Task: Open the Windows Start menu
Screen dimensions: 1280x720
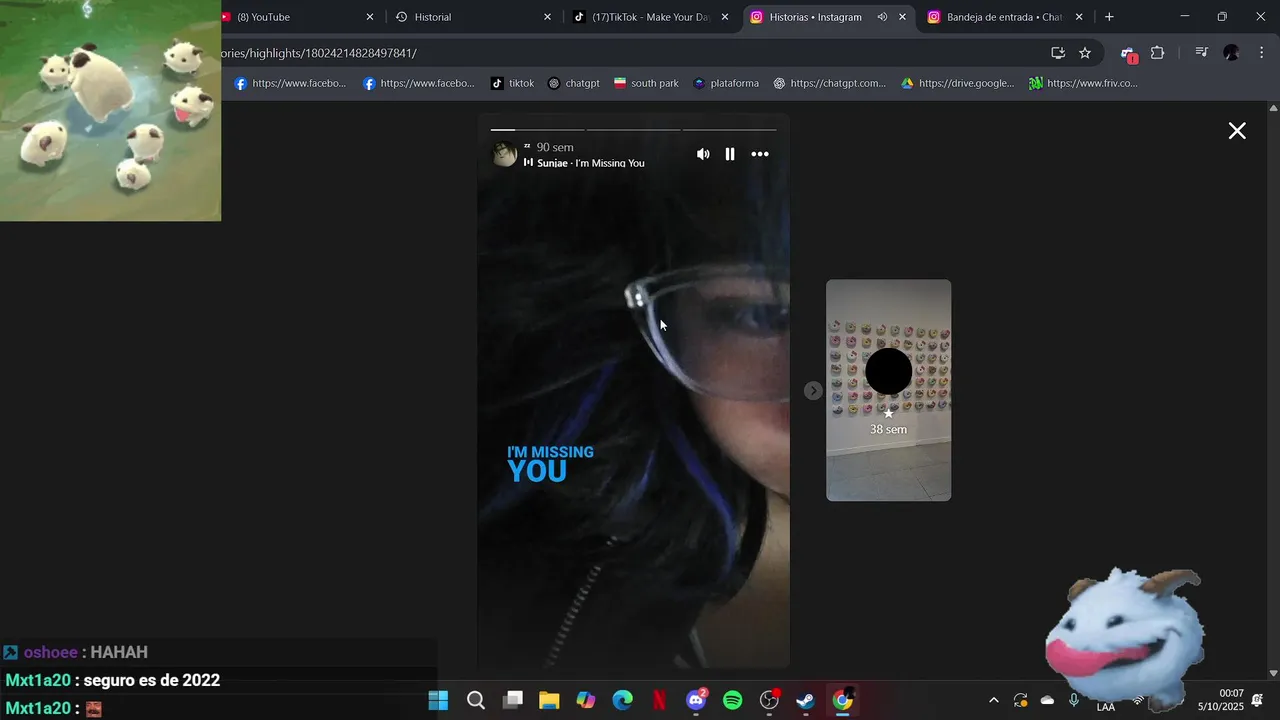Action: click(x=438, y=701)
